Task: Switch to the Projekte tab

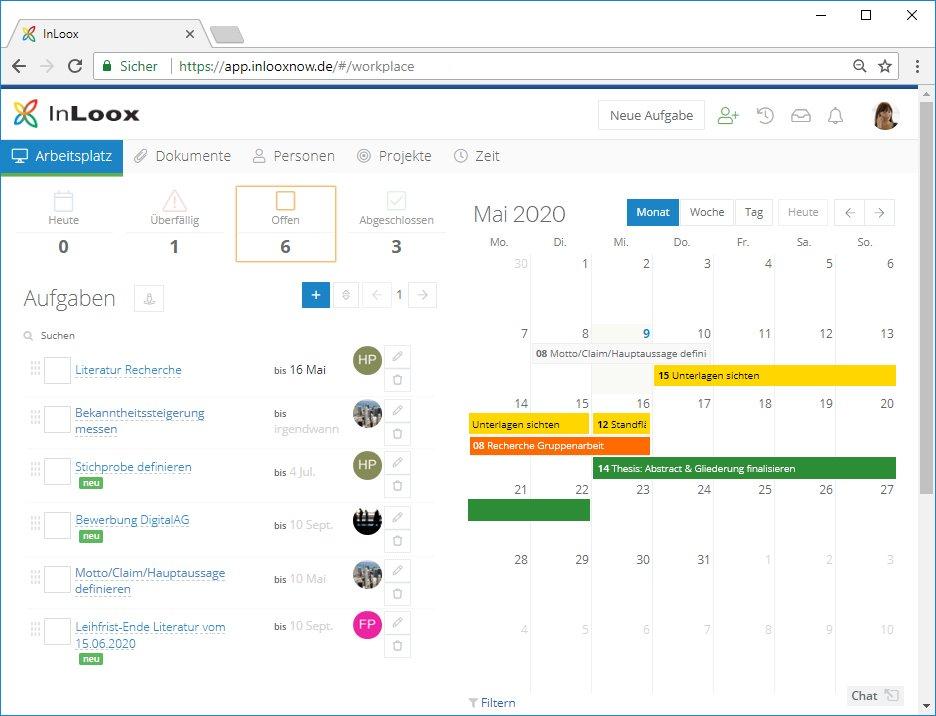Action: [394, 156]
